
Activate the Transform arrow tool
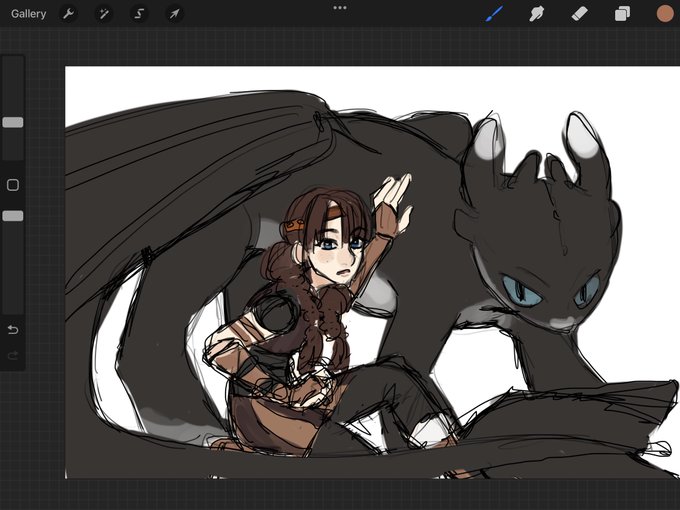(174, 14)
